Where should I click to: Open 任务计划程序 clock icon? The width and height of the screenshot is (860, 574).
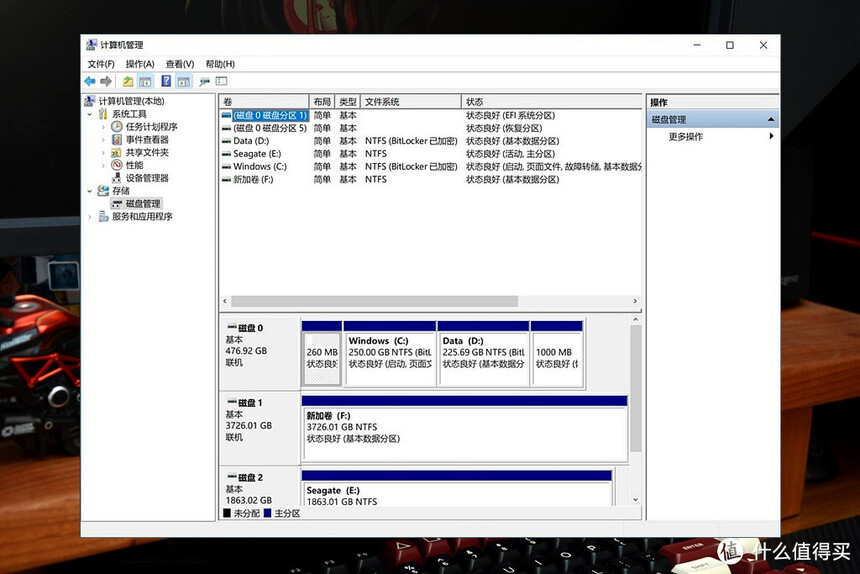[x=117, y=127]
